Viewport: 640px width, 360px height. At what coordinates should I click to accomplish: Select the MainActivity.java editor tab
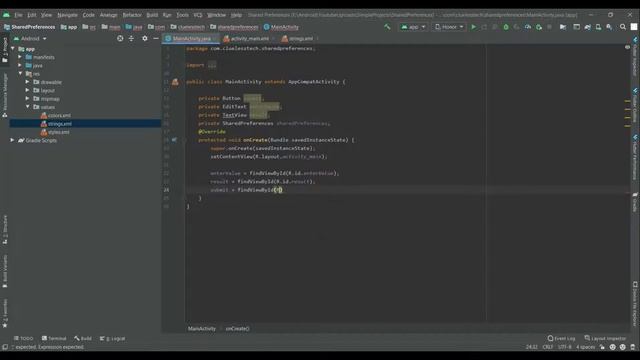click(x=191, y=38)
